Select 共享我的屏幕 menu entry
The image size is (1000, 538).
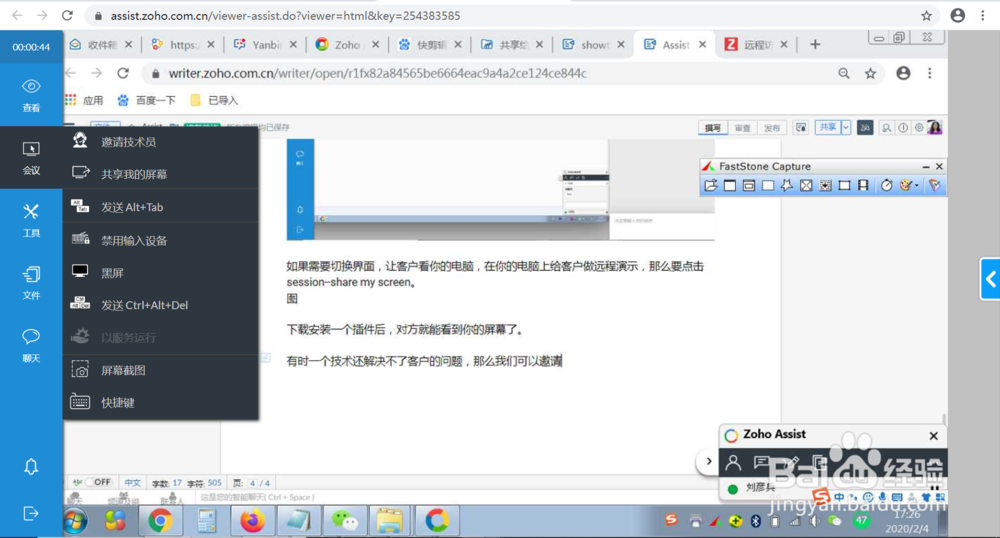[161, 174]
